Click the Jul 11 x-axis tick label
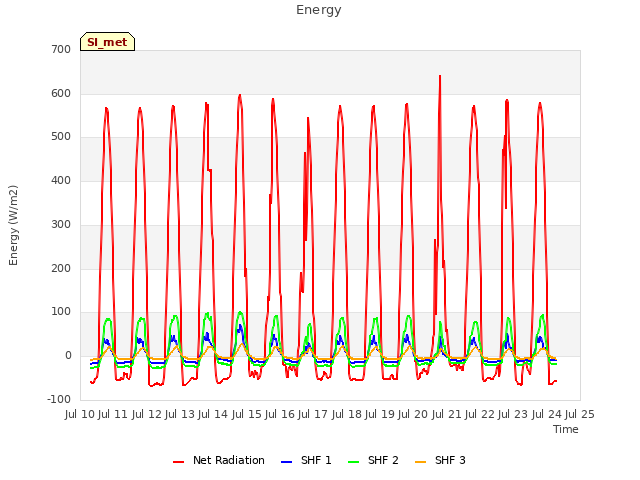 click(113, 415)
